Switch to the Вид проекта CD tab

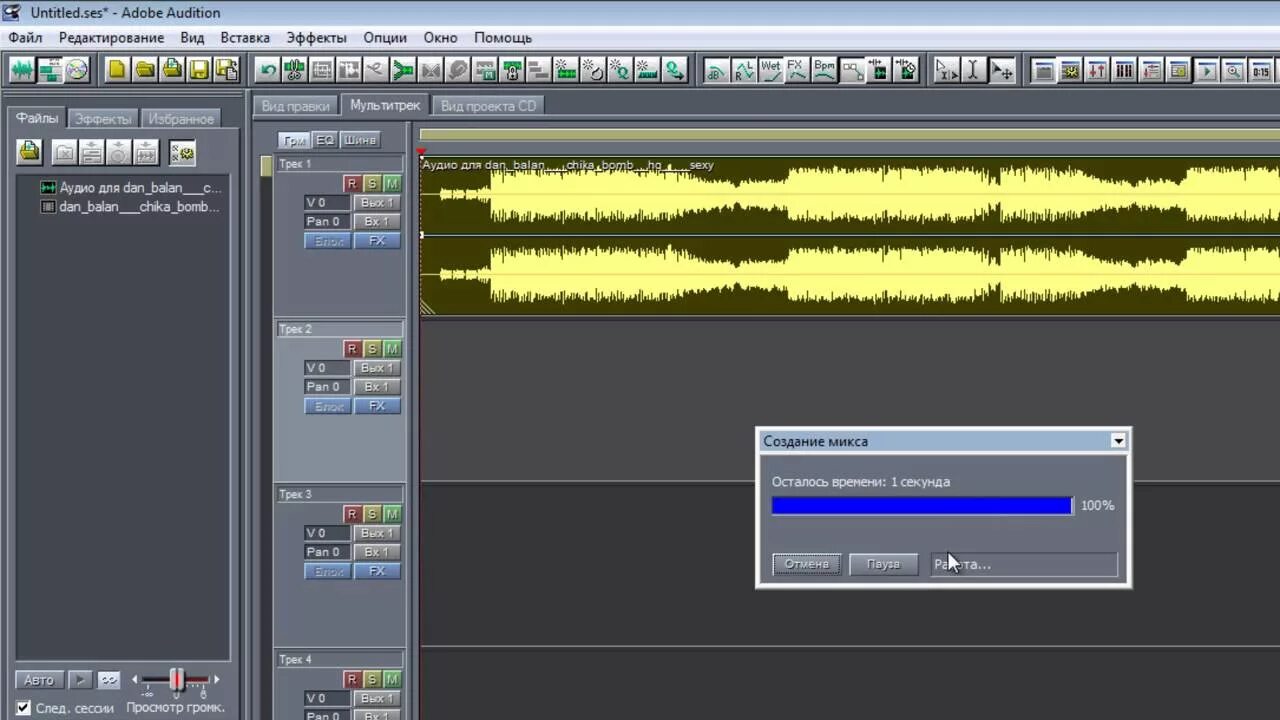point(488,105)
